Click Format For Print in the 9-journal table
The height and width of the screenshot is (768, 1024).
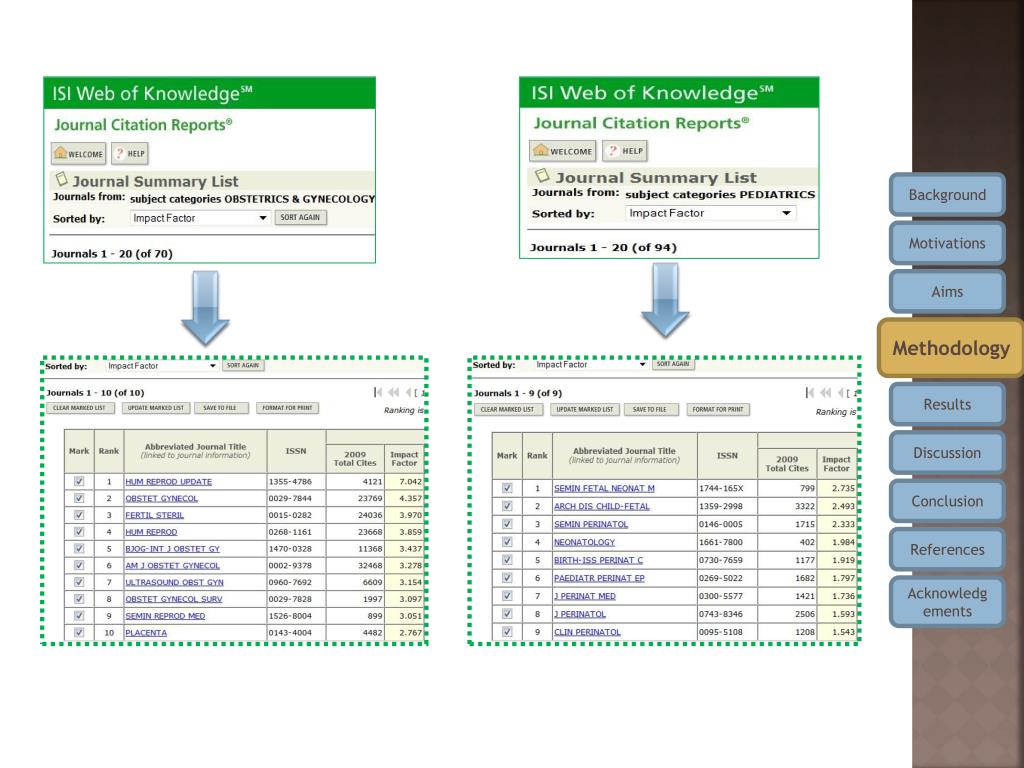coord(718,409)
